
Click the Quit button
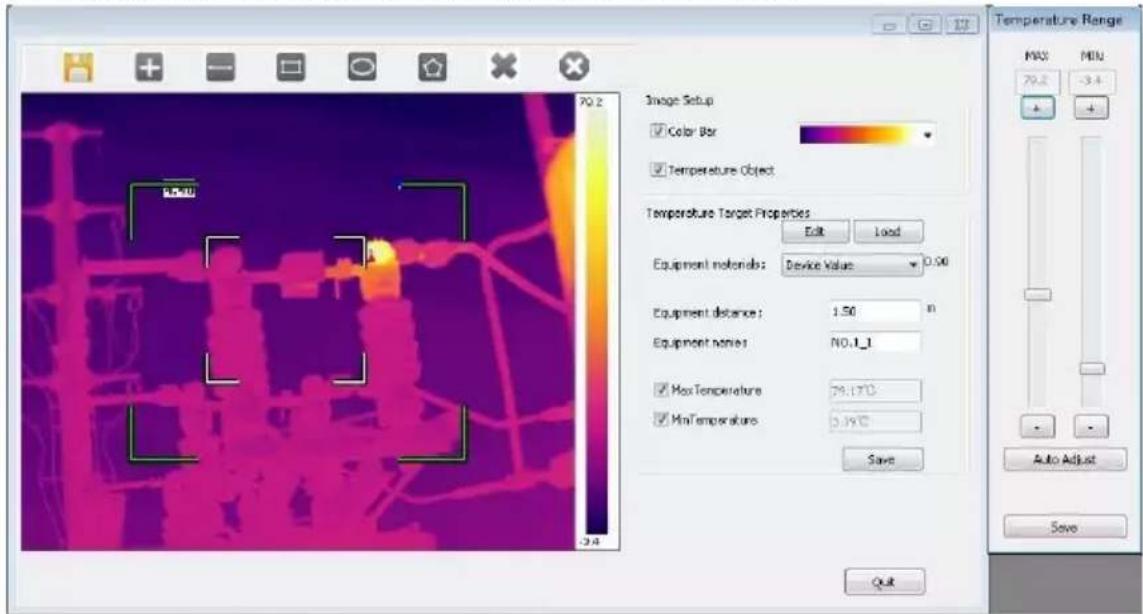click(x=884, y=582)
